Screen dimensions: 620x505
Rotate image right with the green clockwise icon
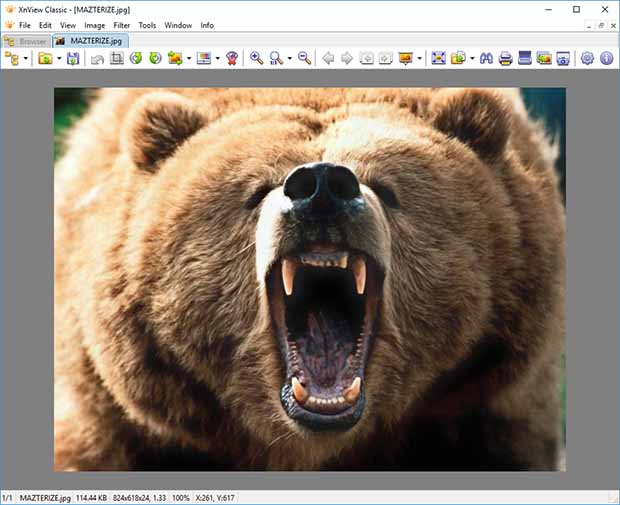pyautogui.click(x=155, y=59)
